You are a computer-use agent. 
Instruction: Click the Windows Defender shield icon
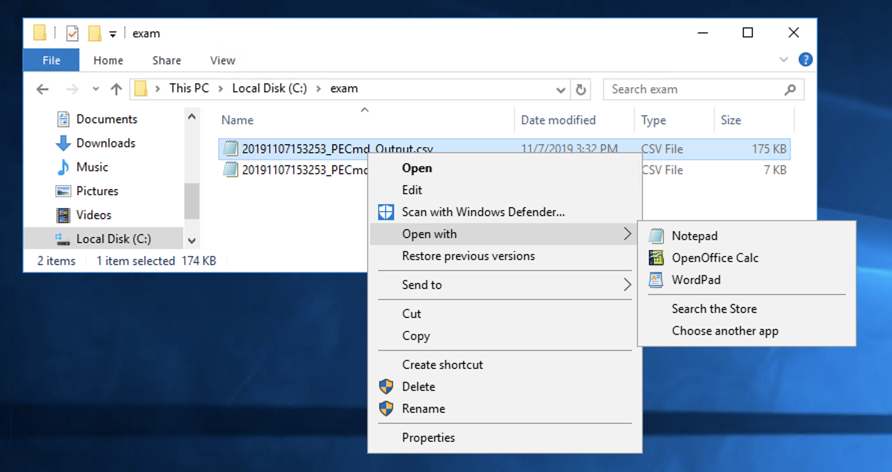tap(386, 212)
